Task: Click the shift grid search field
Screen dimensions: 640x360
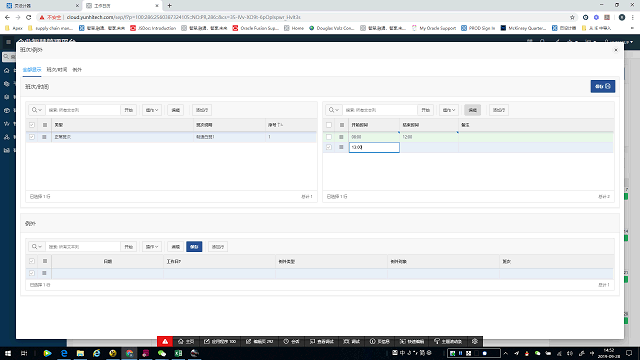Action: click(x=83, y=110)
